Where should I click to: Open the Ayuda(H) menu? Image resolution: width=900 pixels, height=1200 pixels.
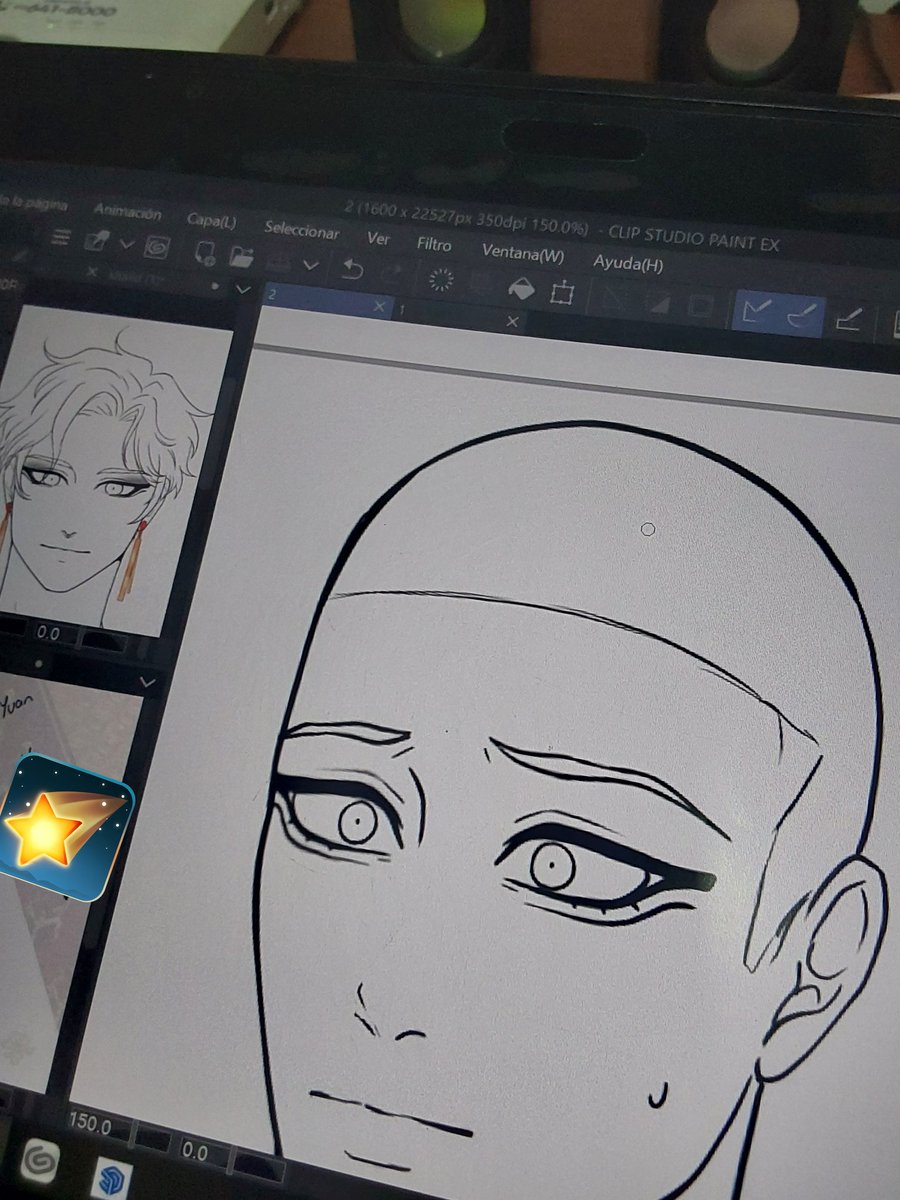click(627, 264)
